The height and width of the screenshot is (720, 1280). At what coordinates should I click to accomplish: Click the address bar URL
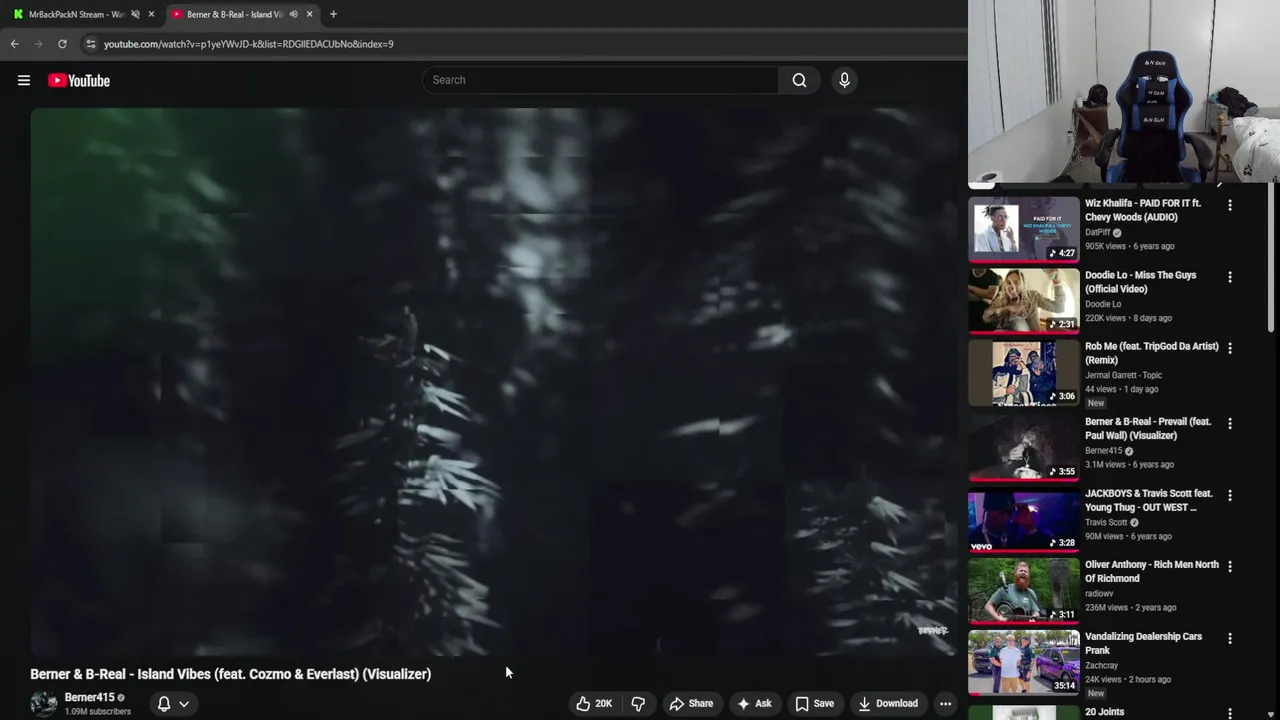[x=248, y=44]
